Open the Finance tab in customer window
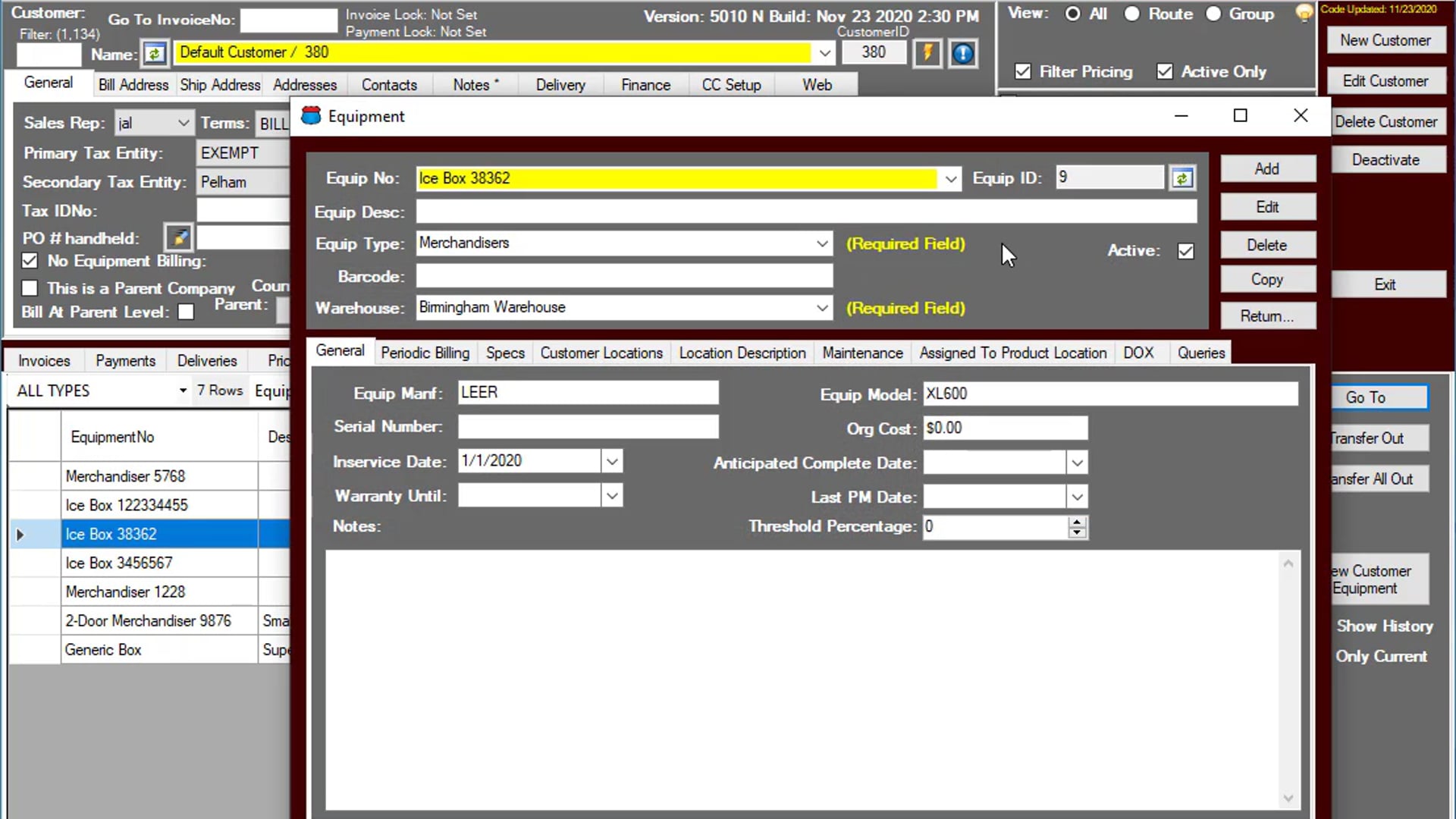Image resolution: width=1456 pixels, height=819 pixels. click(645, 85)
